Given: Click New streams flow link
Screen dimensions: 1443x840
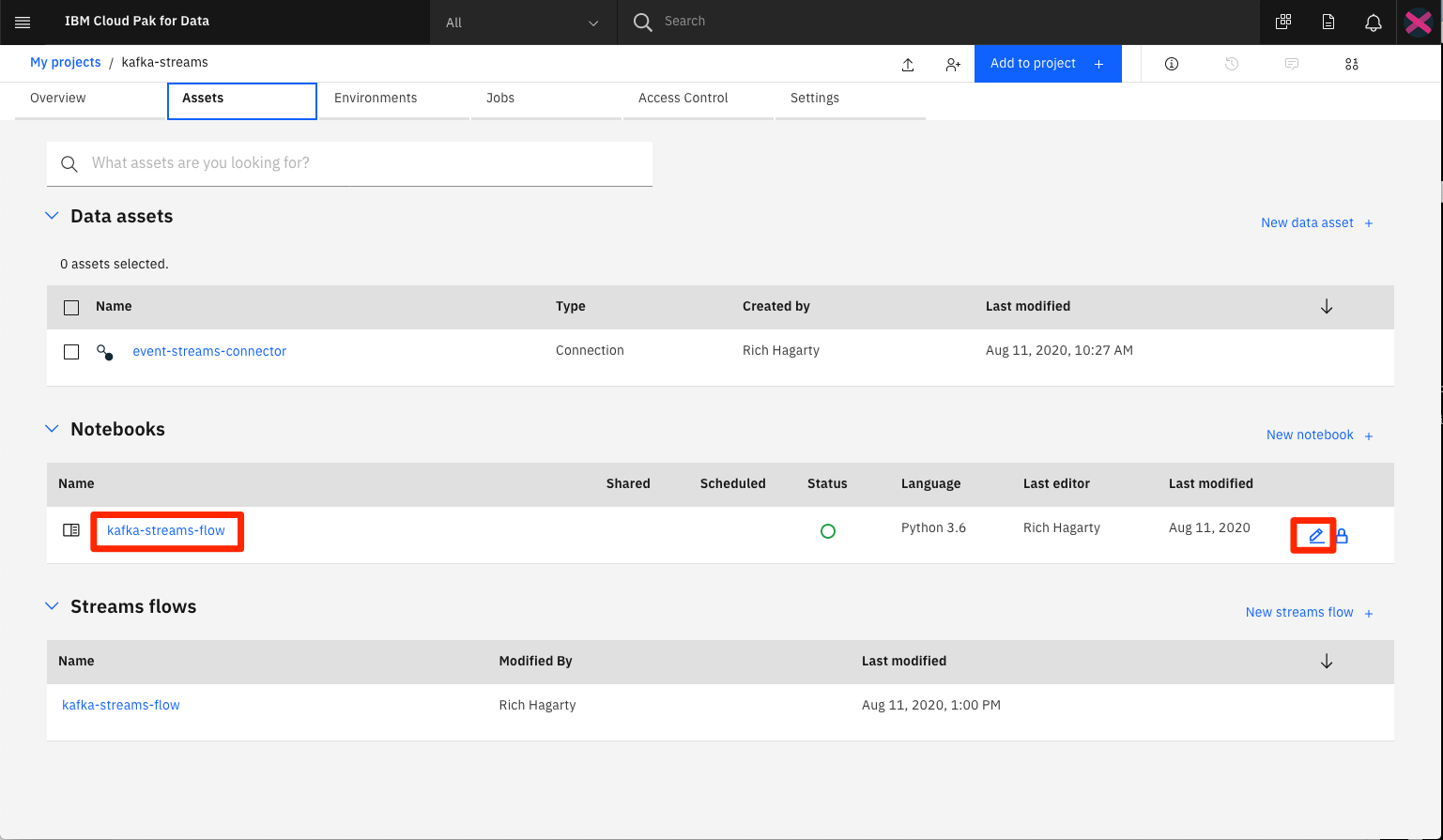Looking at the screenshot, I should coord(1310,613).
